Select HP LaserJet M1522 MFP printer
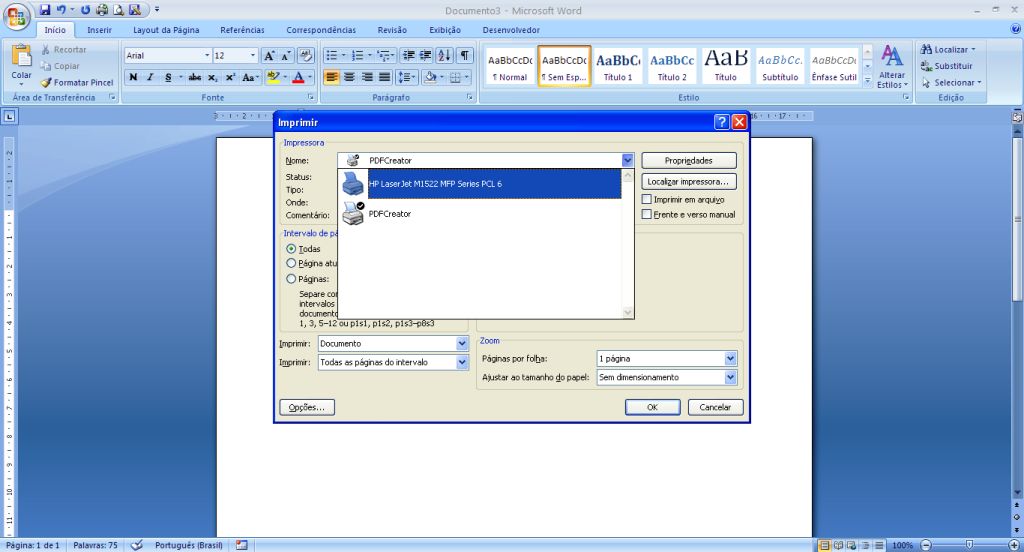 coord(480,184)
